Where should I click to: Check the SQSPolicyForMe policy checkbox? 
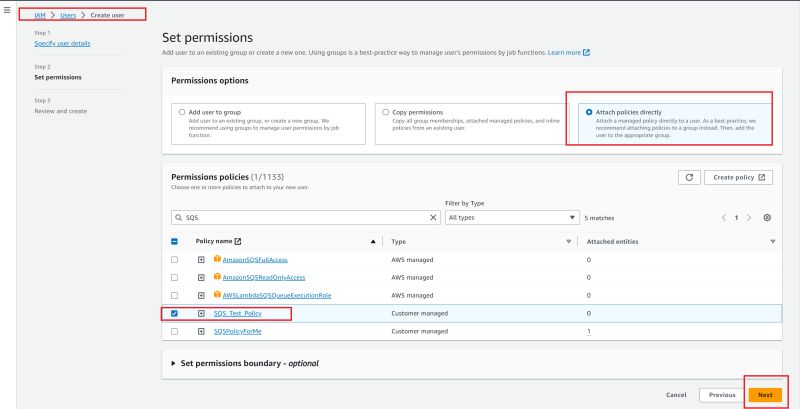tap(174, 331)
